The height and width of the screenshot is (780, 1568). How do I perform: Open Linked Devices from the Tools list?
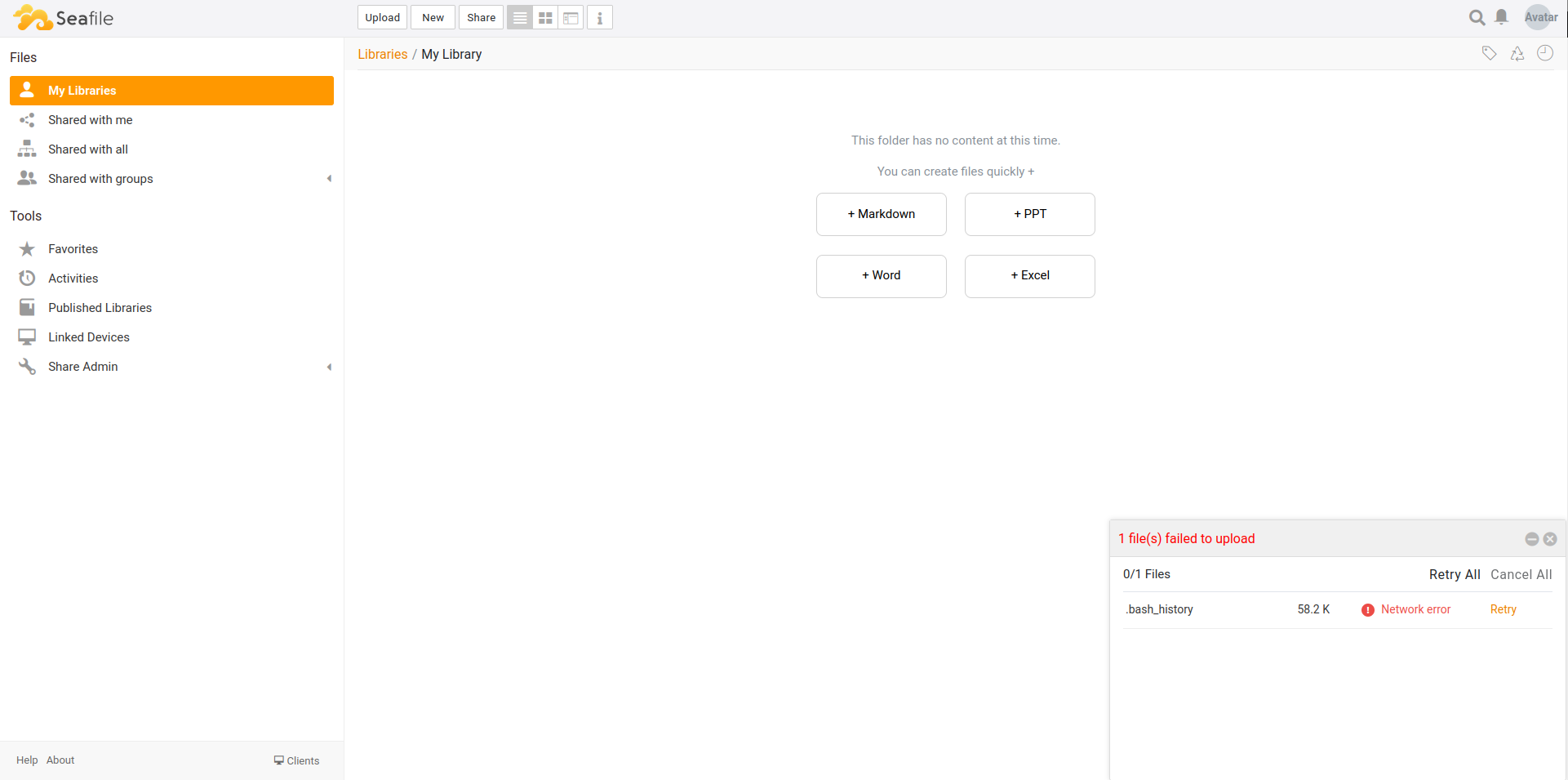point(89,337)
